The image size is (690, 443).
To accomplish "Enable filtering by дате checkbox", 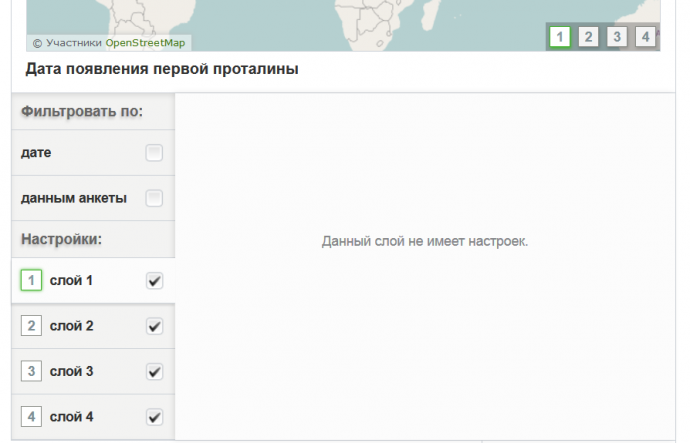I will 154,153.
